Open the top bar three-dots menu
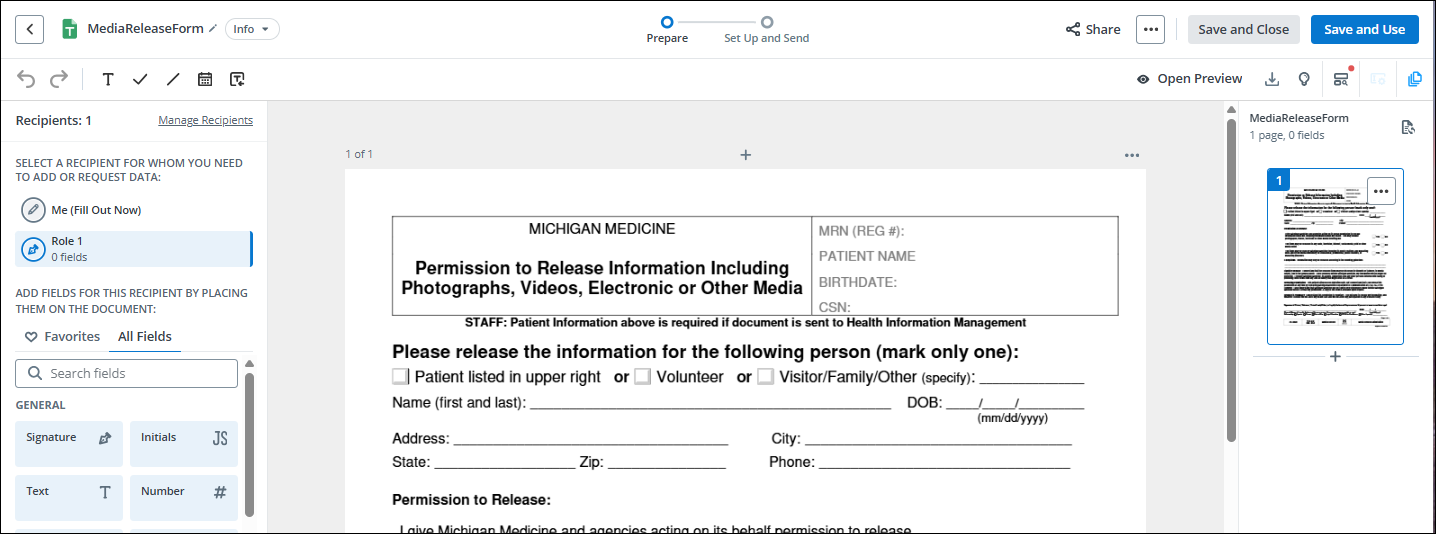 [1150, 29]
